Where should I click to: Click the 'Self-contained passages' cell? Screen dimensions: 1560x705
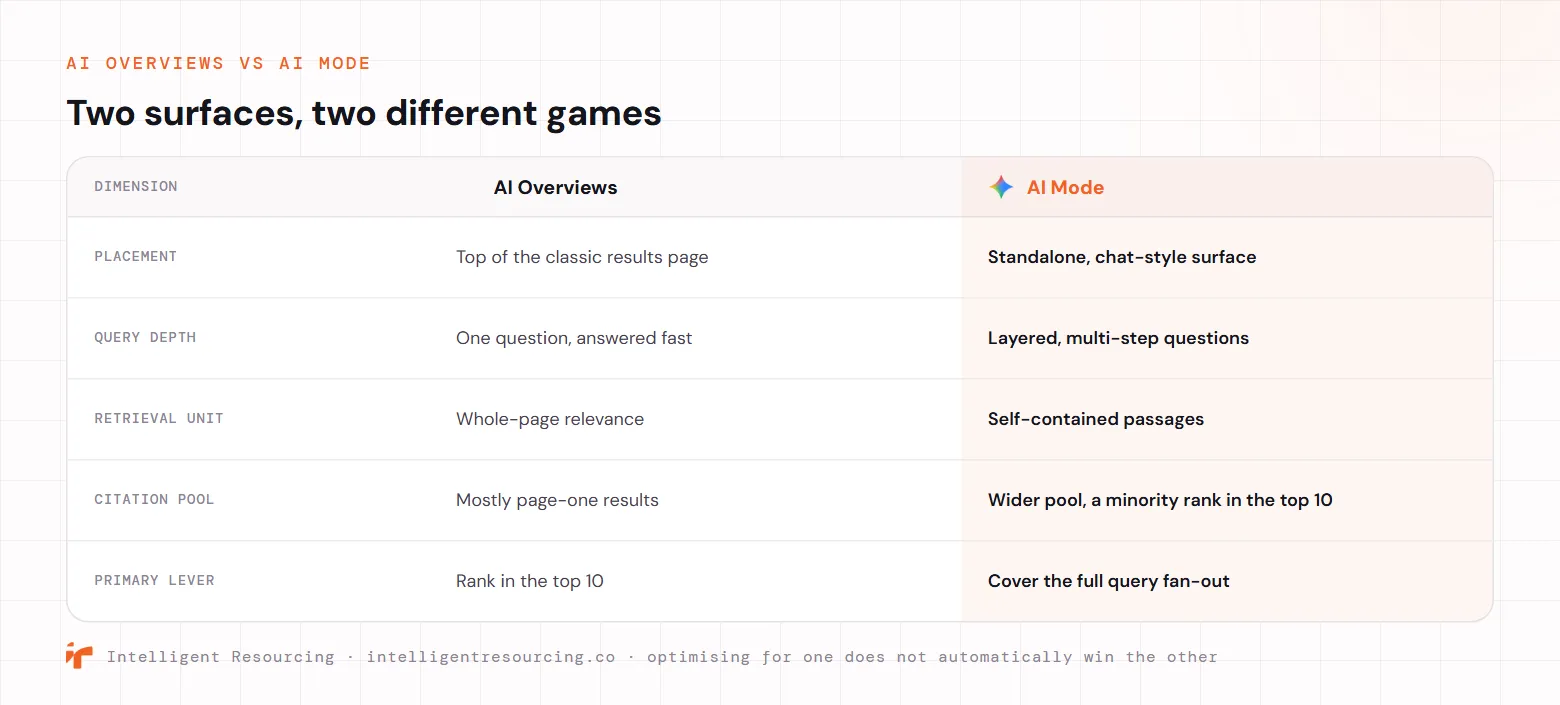pyautogui.click(x=1096, y=419)
